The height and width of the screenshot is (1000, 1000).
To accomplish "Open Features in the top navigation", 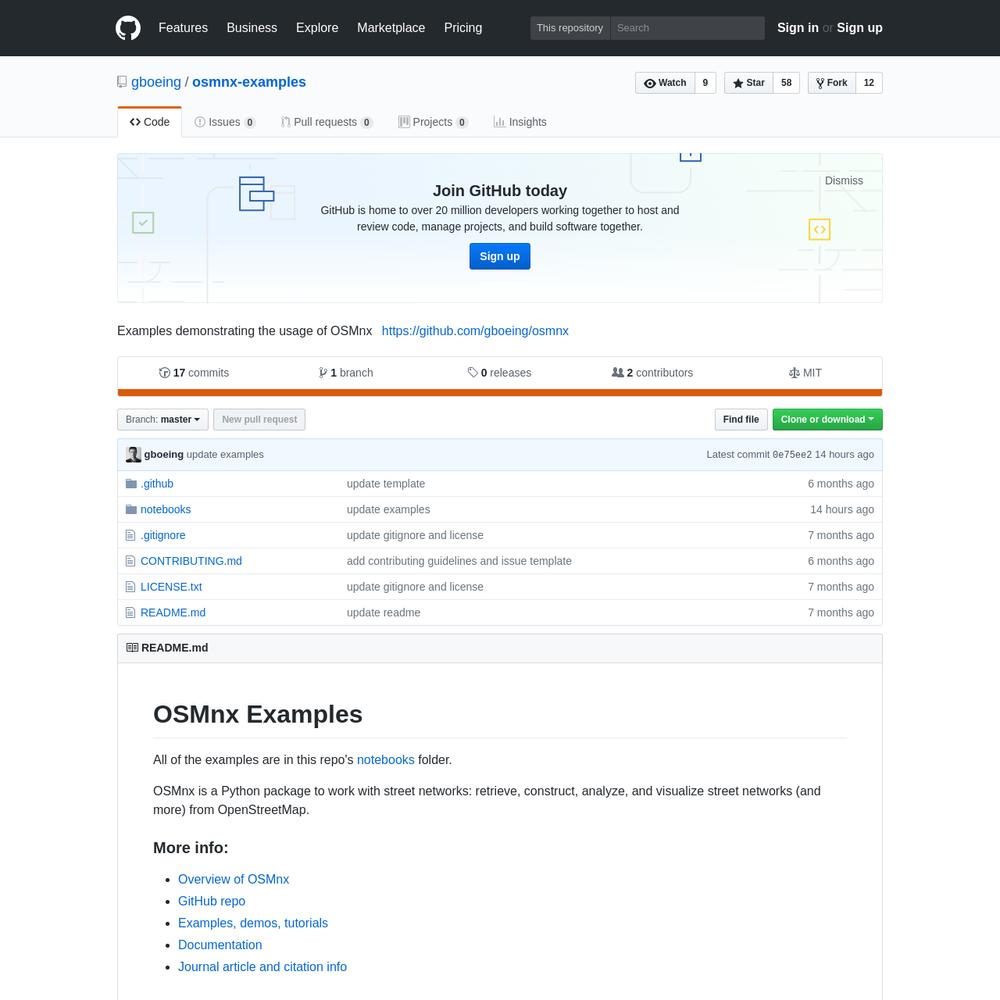I will [x=183, y=28].
